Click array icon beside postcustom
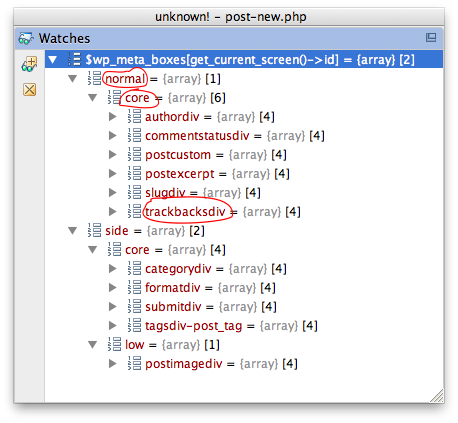 click(134, 154)
